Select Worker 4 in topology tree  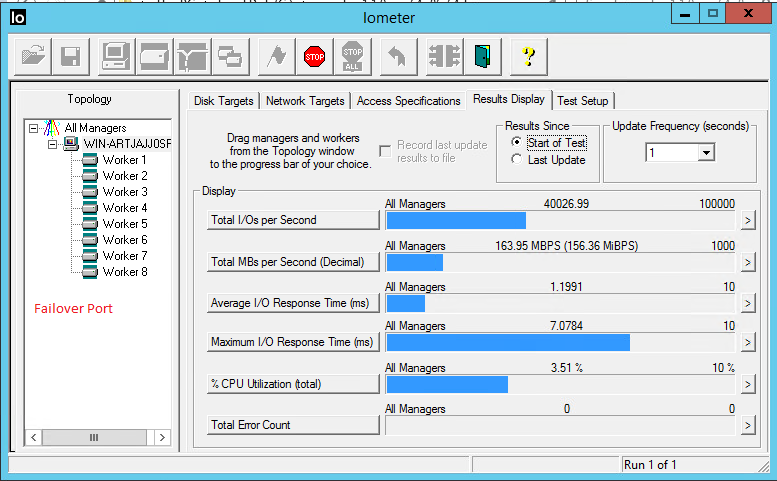pyautogui.click(x=124, y=208)
